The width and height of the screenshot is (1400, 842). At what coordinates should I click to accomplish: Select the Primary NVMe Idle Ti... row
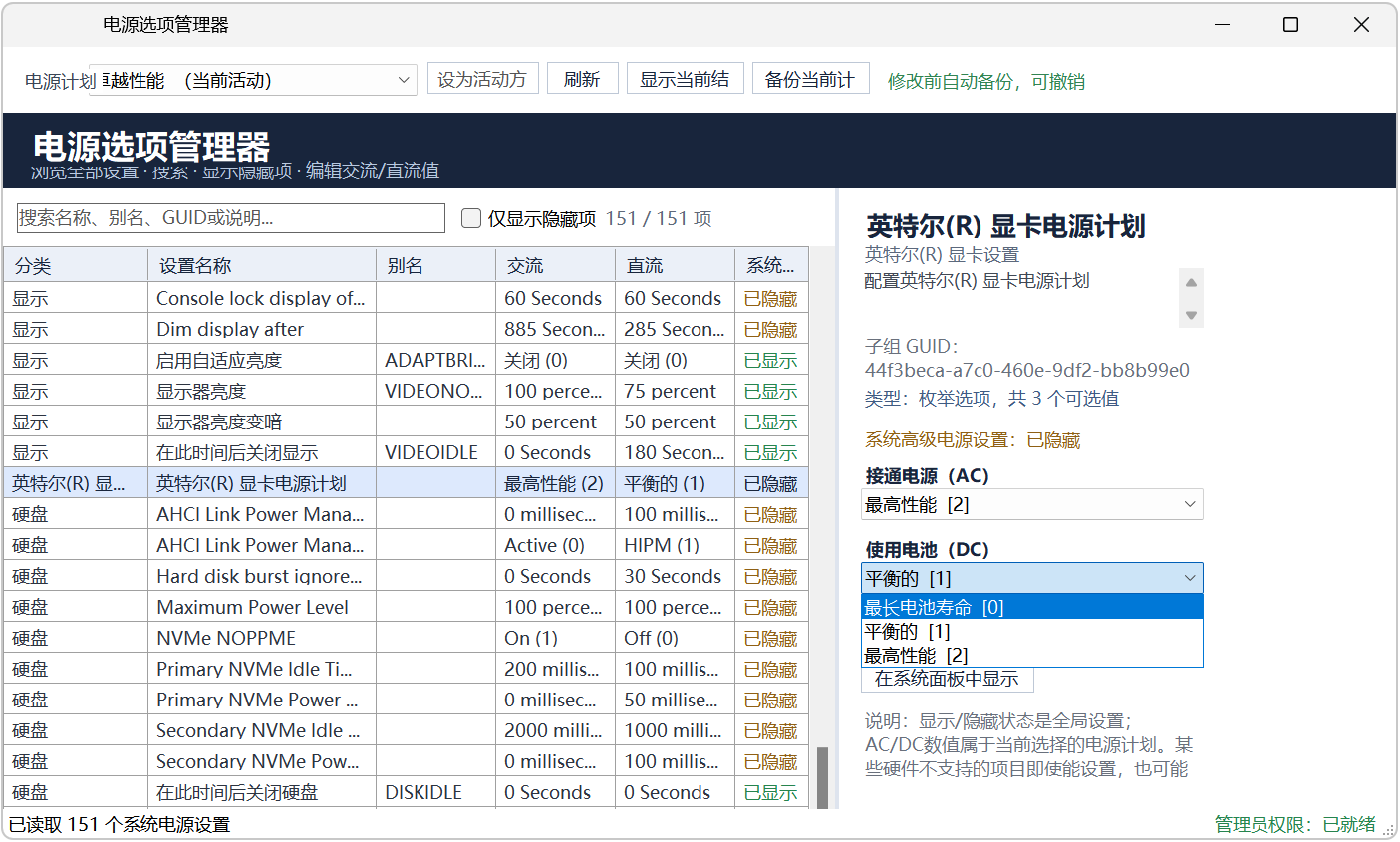pos(406,669)
